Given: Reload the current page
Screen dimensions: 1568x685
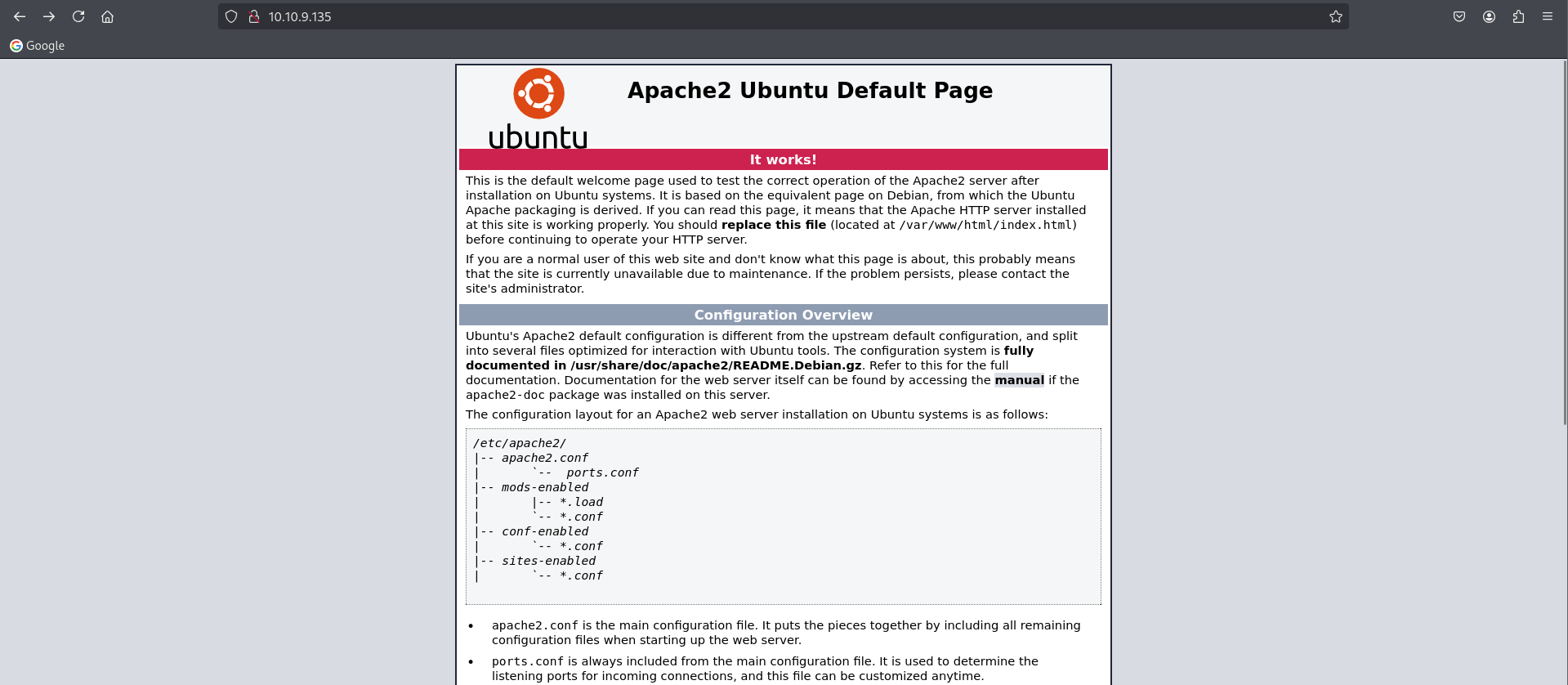Looking at the screenshot, I should 78,16.
